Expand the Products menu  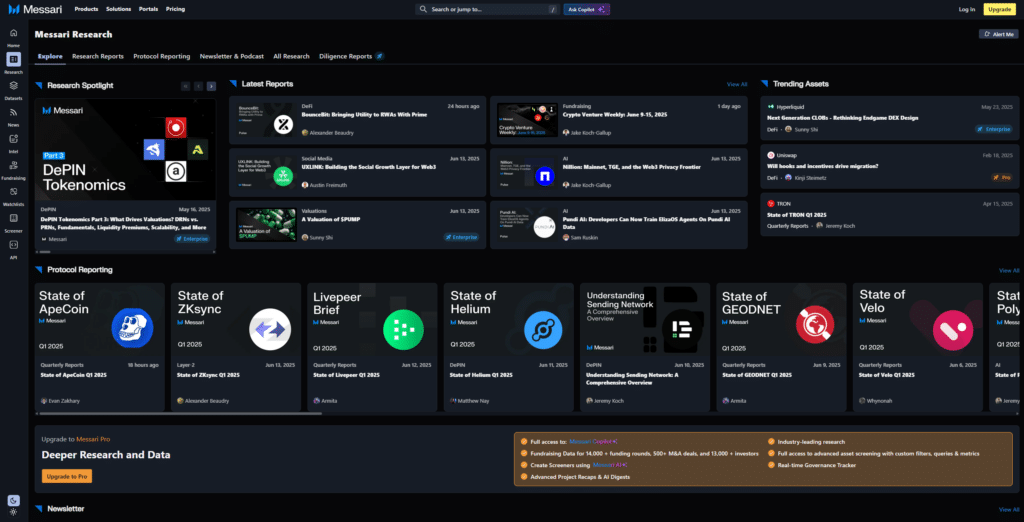coord(86,9)
